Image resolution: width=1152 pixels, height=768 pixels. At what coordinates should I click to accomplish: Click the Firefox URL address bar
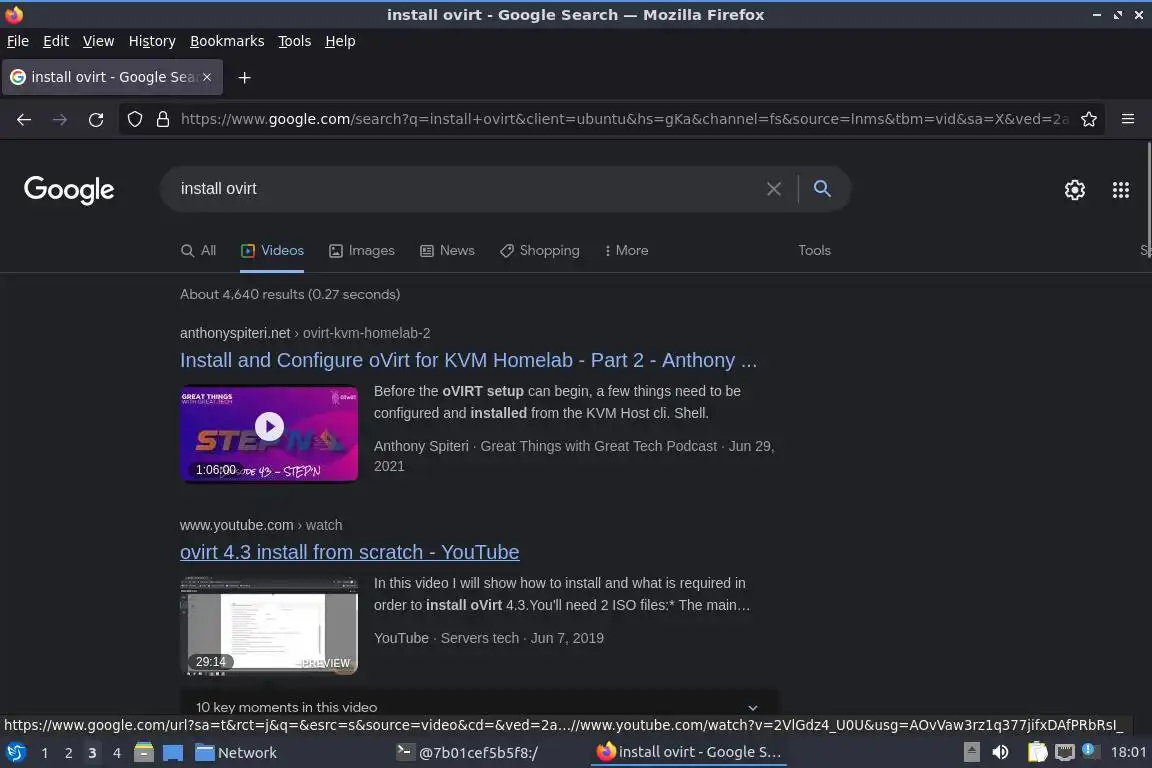point(624,119)
